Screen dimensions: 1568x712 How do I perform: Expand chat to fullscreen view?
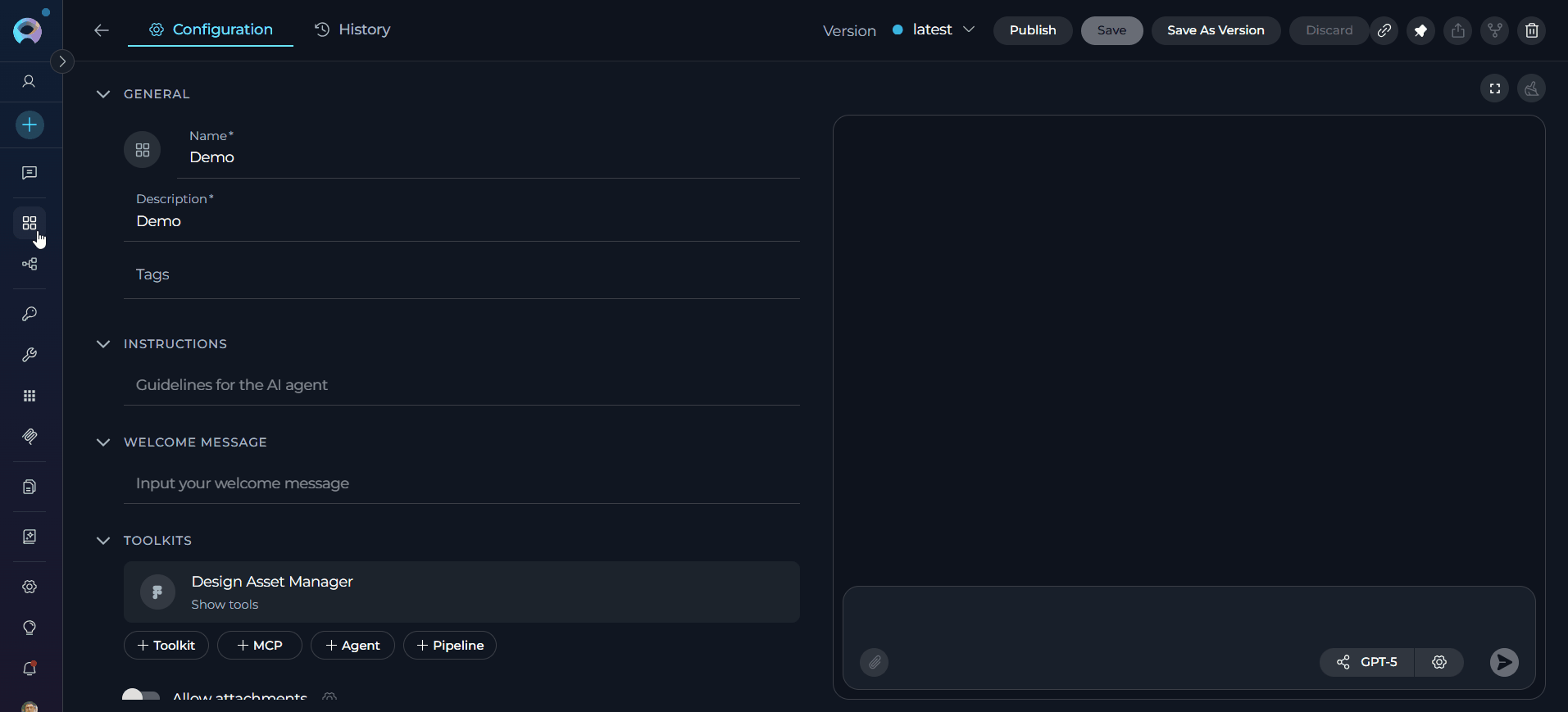click(x=1494, y=88)
